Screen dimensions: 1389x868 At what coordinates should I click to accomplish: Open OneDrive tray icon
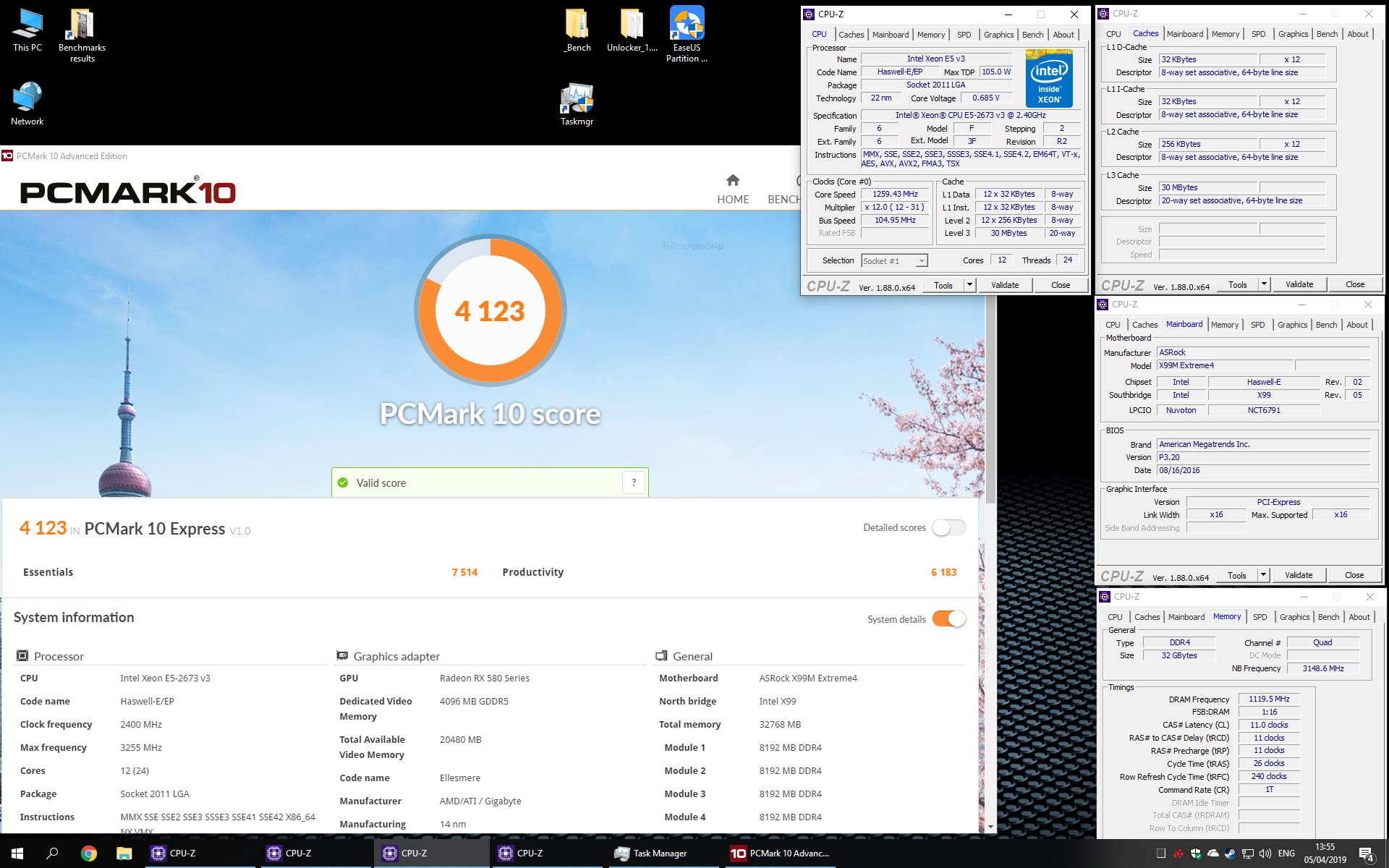[1213, 854]
